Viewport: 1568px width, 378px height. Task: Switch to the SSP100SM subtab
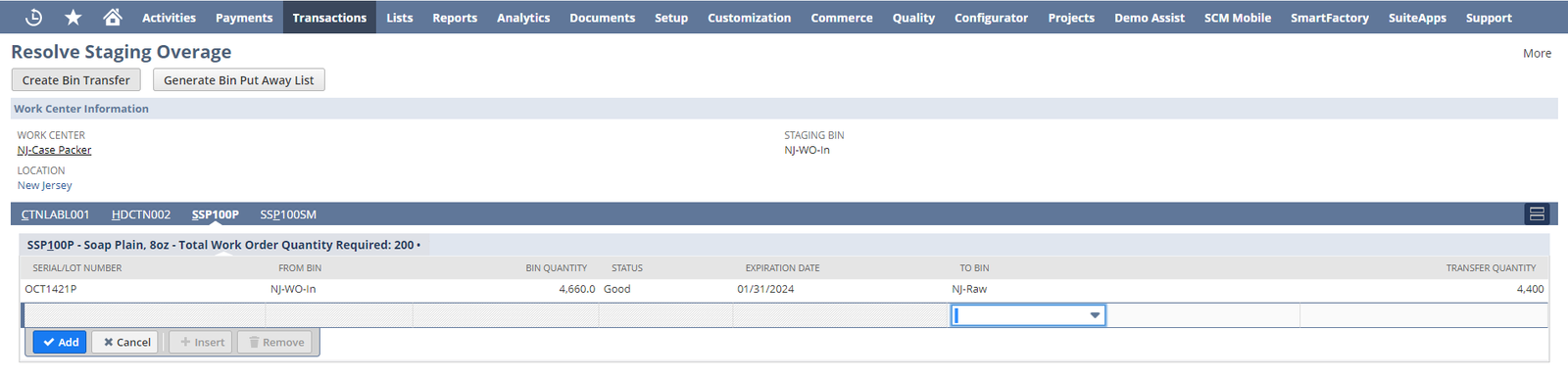coord(288,214)
